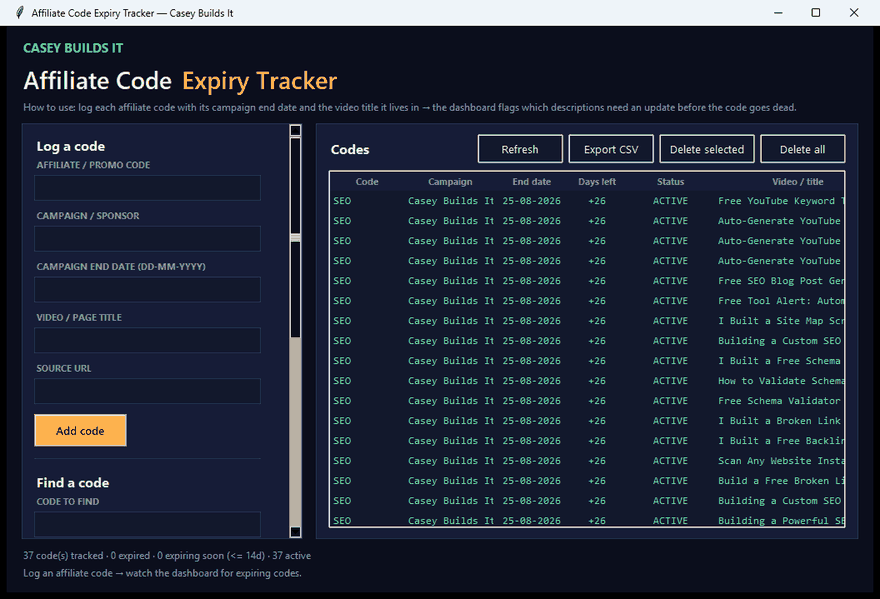This screenshot has height=599, width=880.
Task: Focus the Campaign / Sponsor field
Action: 148,239
